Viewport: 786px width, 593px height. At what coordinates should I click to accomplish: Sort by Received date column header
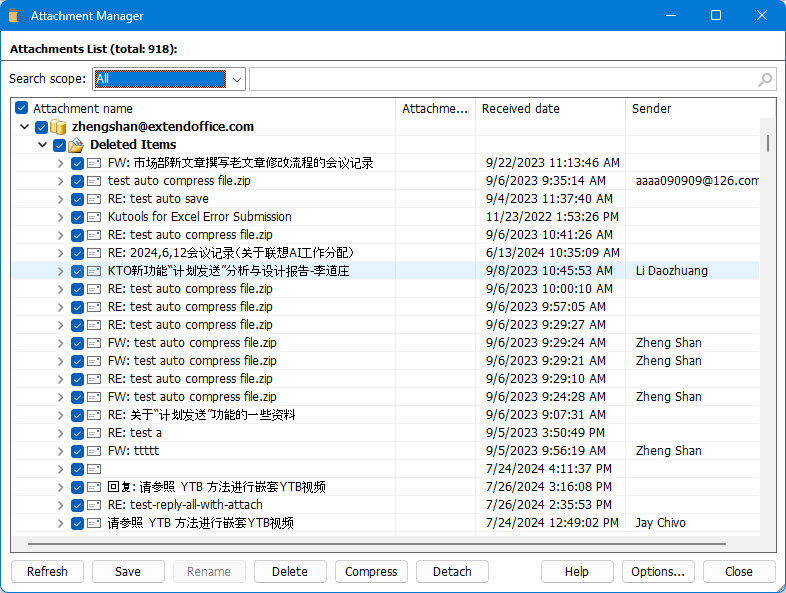click(550, 109)
